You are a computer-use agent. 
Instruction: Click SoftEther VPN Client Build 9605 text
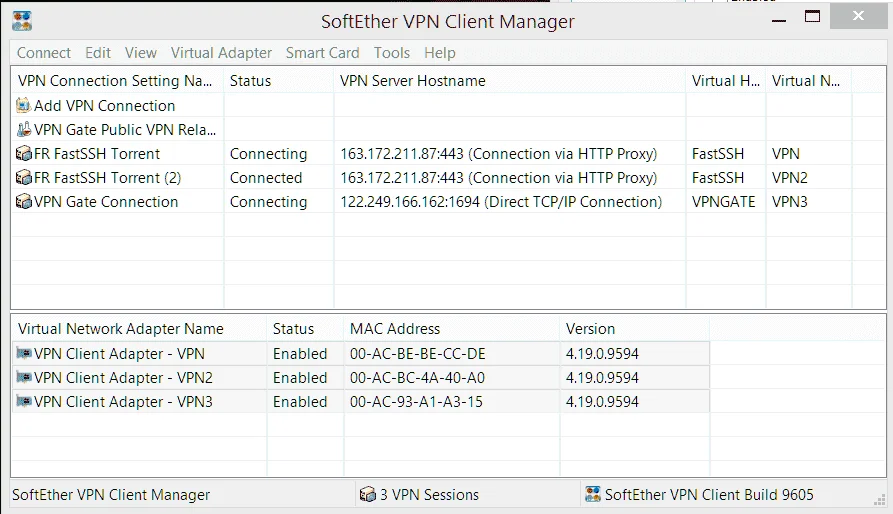[x=709, y=495]
